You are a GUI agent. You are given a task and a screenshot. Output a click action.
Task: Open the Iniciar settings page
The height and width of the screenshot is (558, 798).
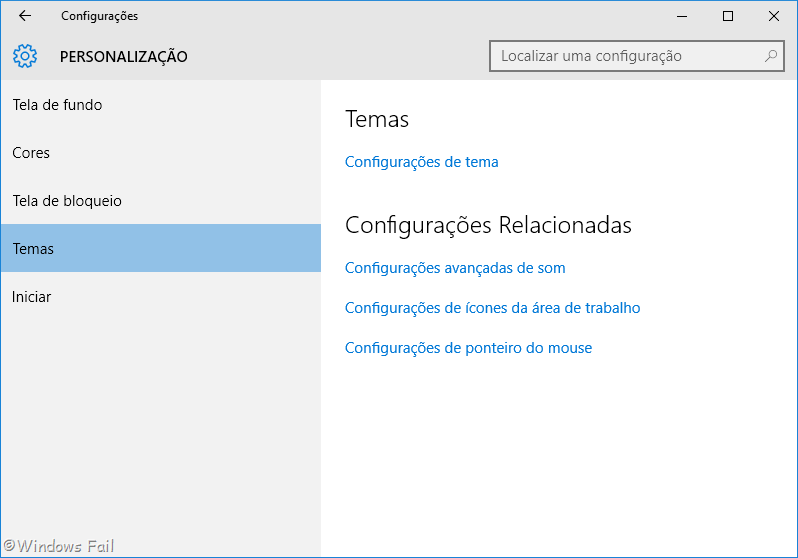pyautogui.click(x=31, y=297)
